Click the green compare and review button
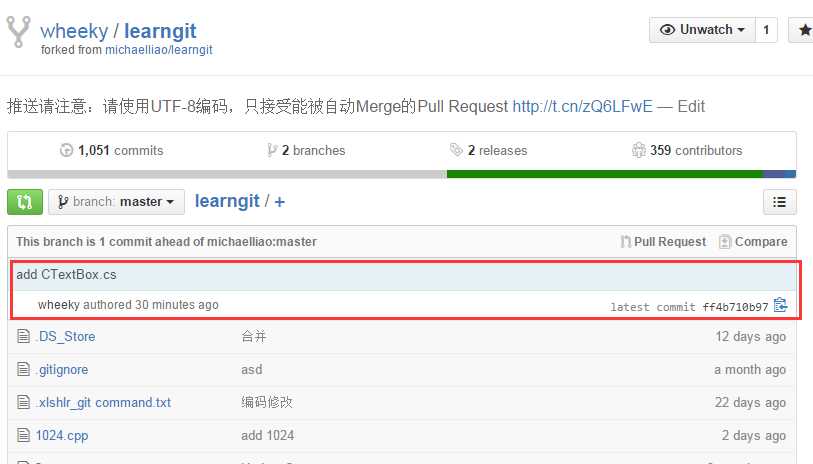 point(25,202)
